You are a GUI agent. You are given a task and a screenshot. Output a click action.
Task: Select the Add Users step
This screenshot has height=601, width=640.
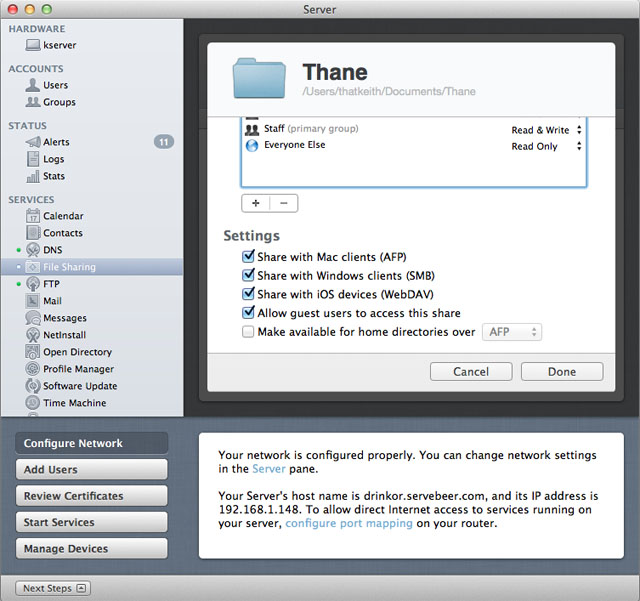coord(91,470)
